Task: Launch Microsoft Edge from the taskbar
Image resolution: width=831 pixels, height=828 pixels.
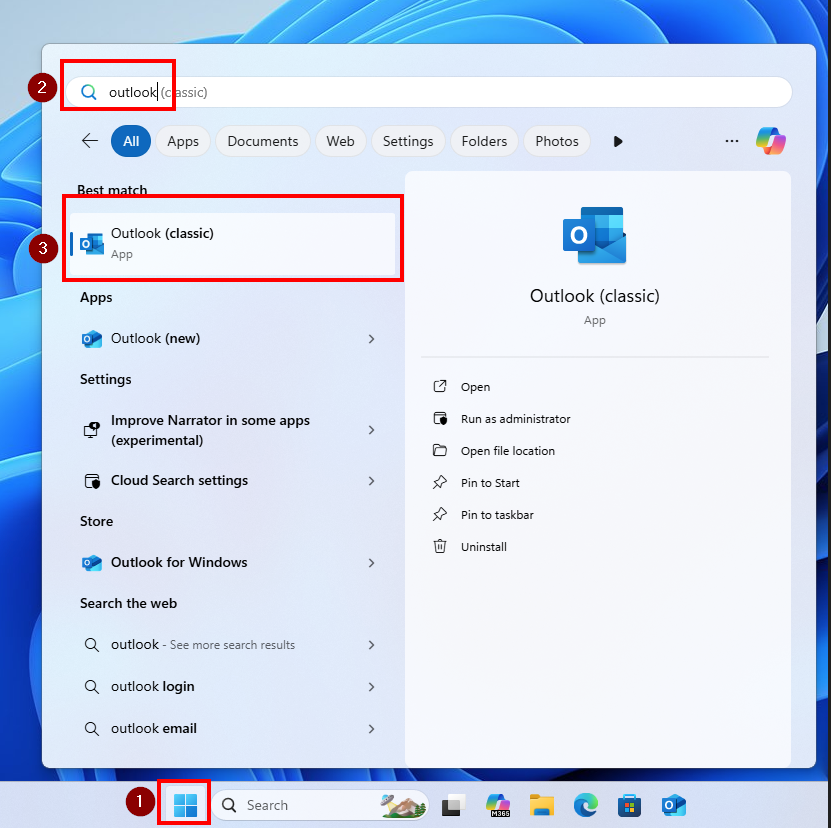Action: coord(586,805)
